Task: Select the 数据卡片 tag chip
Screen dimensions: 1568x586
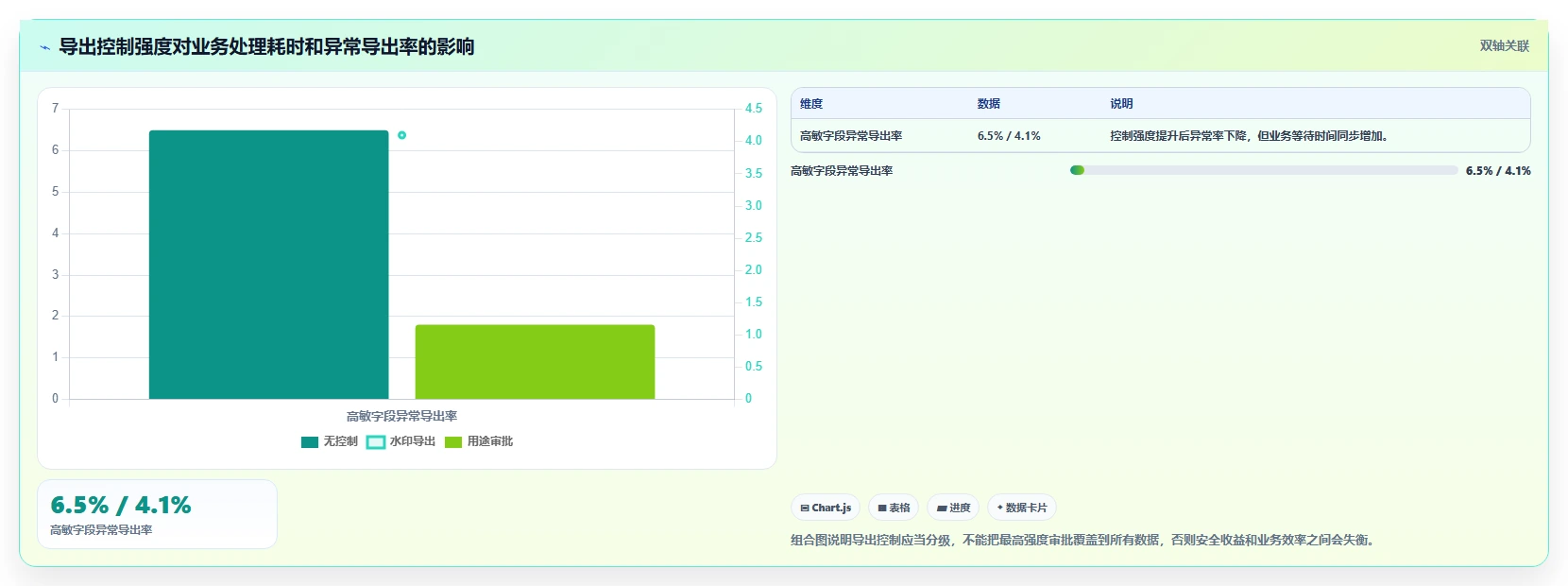Action: [x=1022, y=508]
